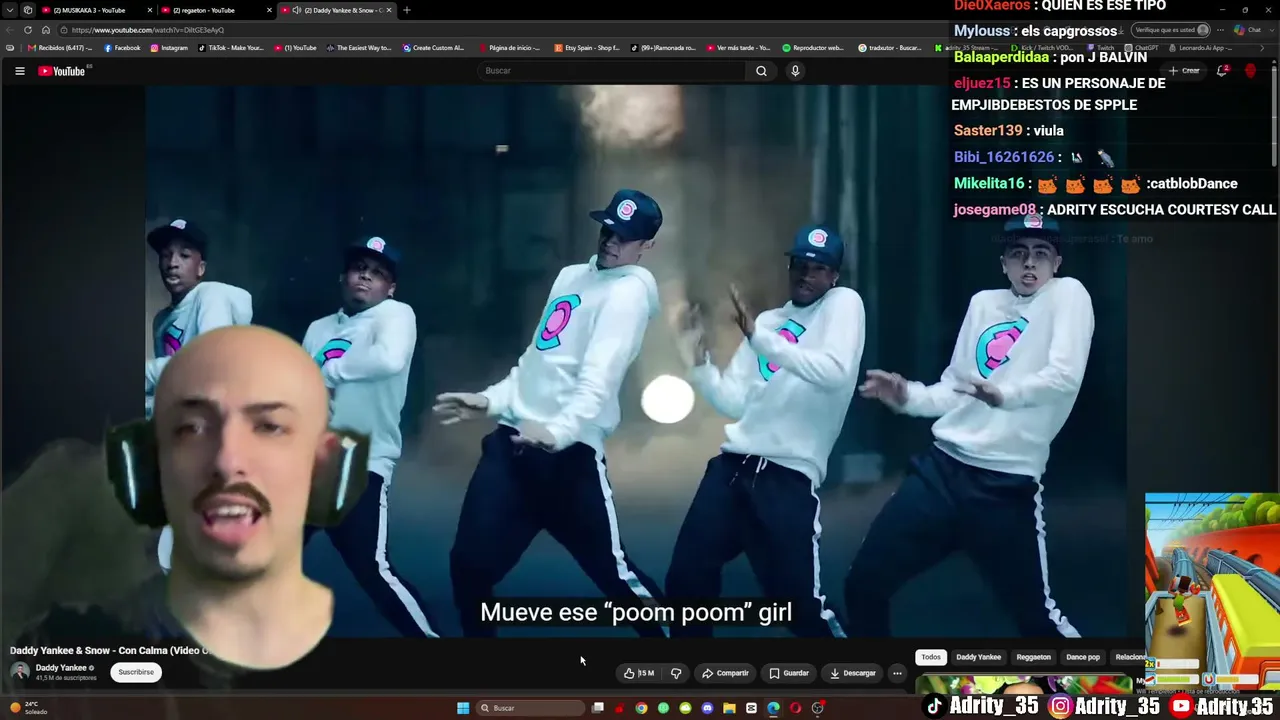Open the Facebook bookmark

[123, 48]
